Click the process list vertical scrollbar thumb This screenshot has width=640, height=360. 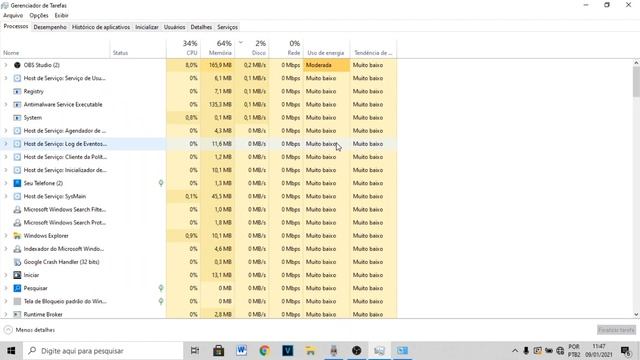point(636,82)
